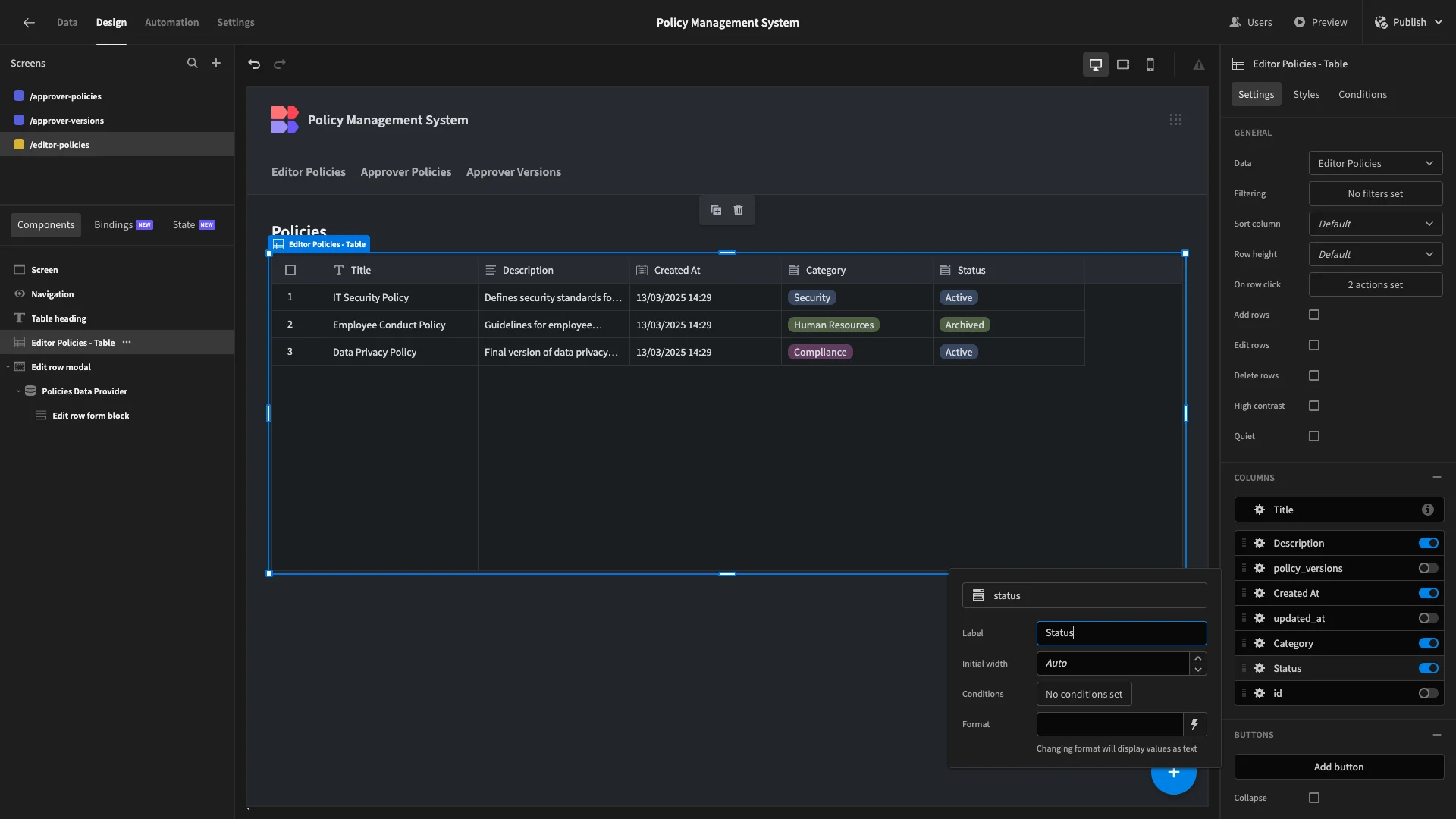Click the back arrow icon
Viewport: 1456px width, 819px height.
pos(29,23)
